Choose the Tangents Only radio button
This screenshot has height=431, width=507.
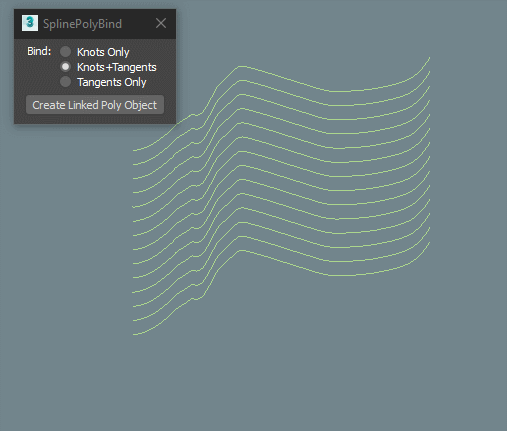coord(65,82)
